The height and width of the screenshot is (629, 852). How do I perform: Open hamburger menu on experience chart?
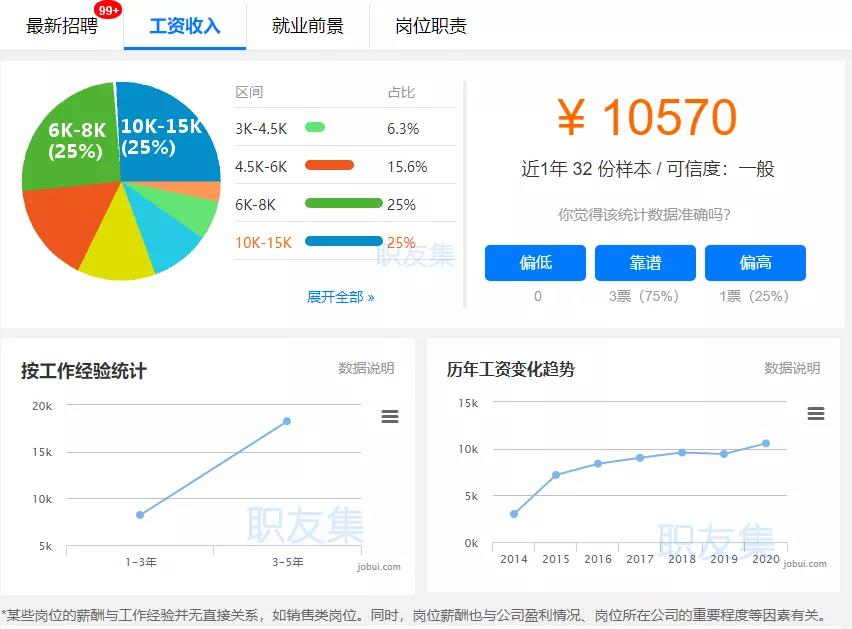coord(390,417)
